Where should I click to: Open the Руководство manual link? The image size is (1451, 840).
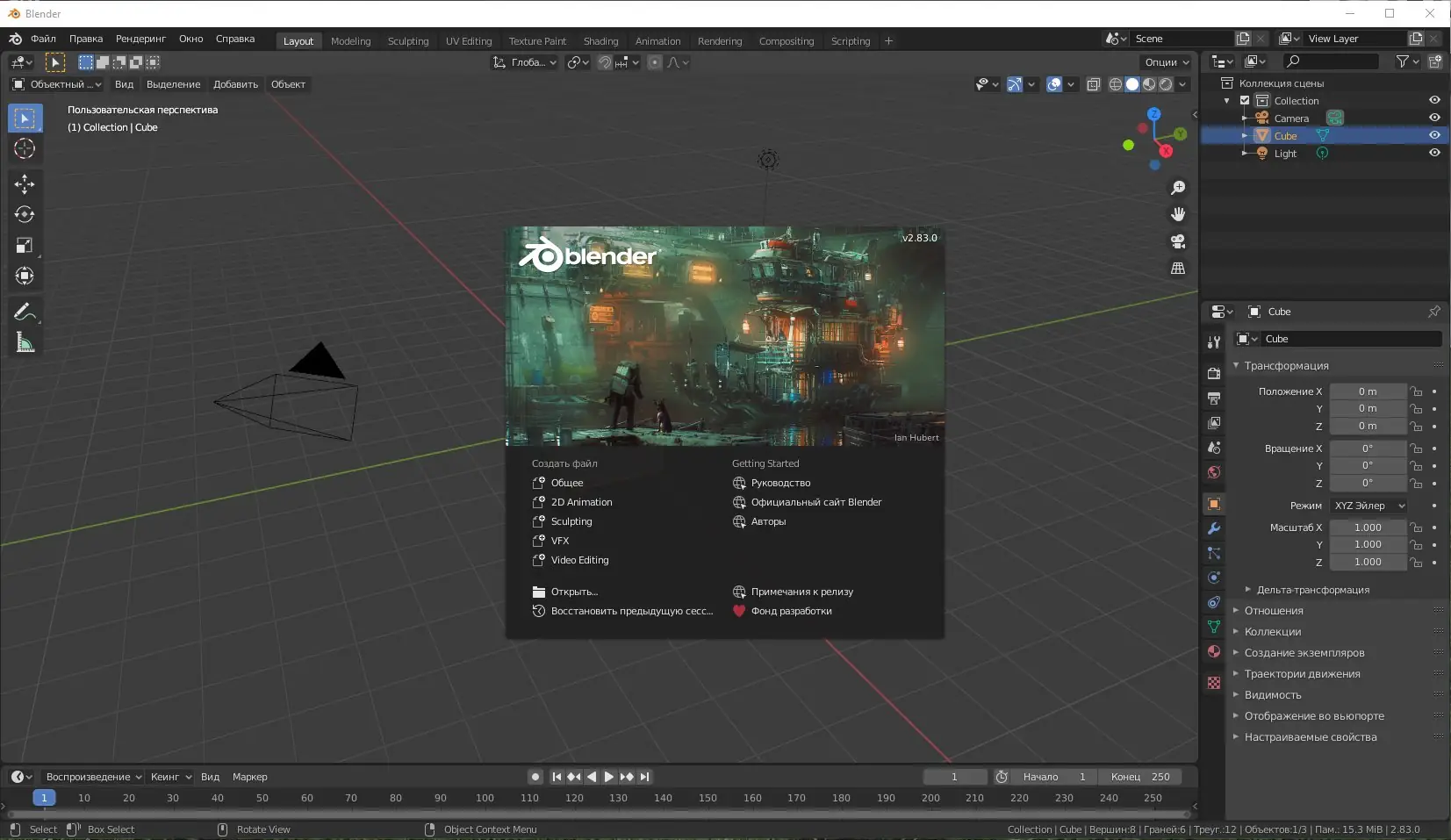(x=779, y=483)
